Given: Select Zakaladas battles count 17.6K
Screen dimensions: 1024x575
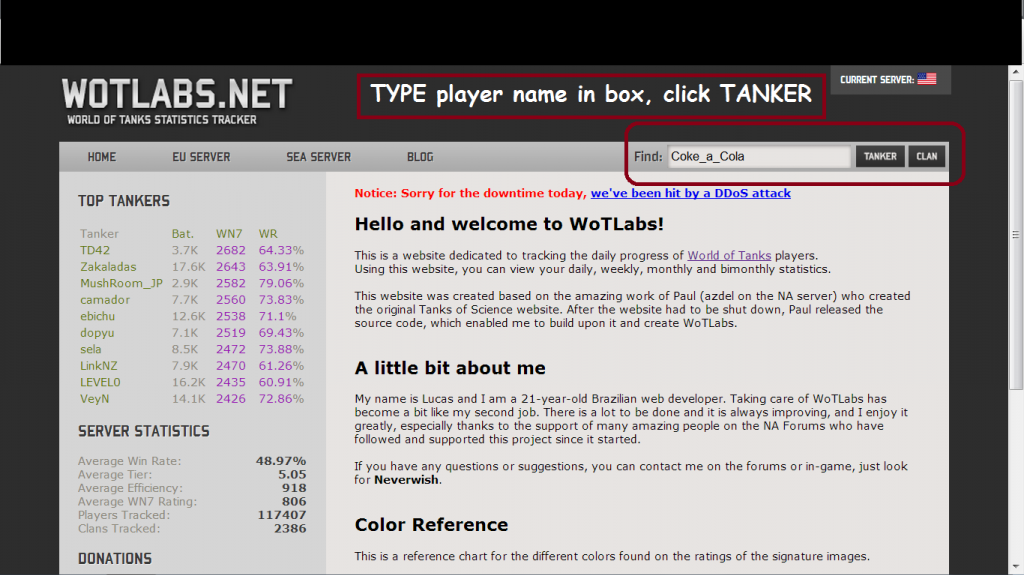Looking at the screenshot, I should coord(188,267).
